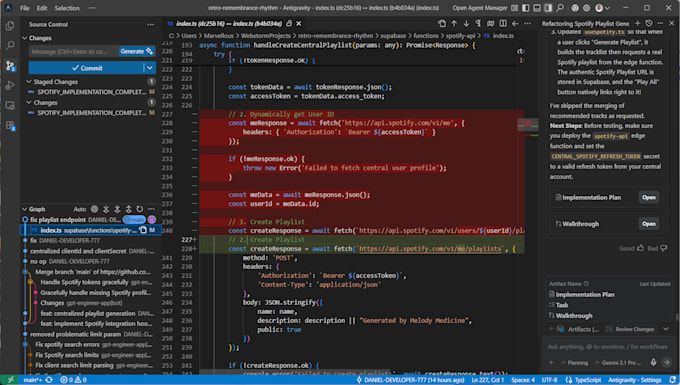Close the index.ts diff tab

point(299,23)
